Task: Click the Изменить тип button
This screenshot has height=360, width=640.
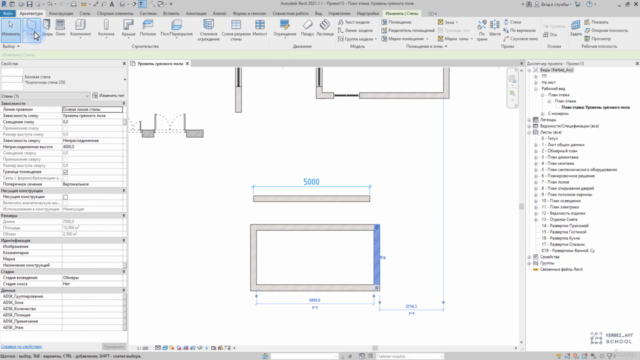Action: pos(109,96)
